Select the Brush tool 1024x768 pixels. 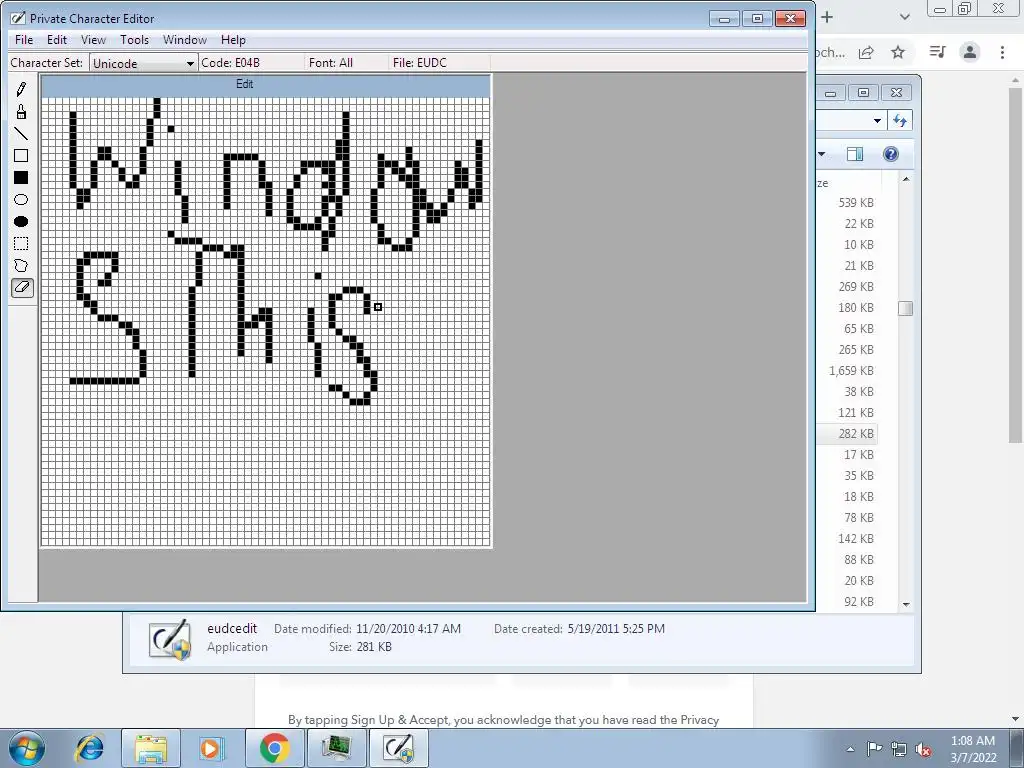point(21,112)
